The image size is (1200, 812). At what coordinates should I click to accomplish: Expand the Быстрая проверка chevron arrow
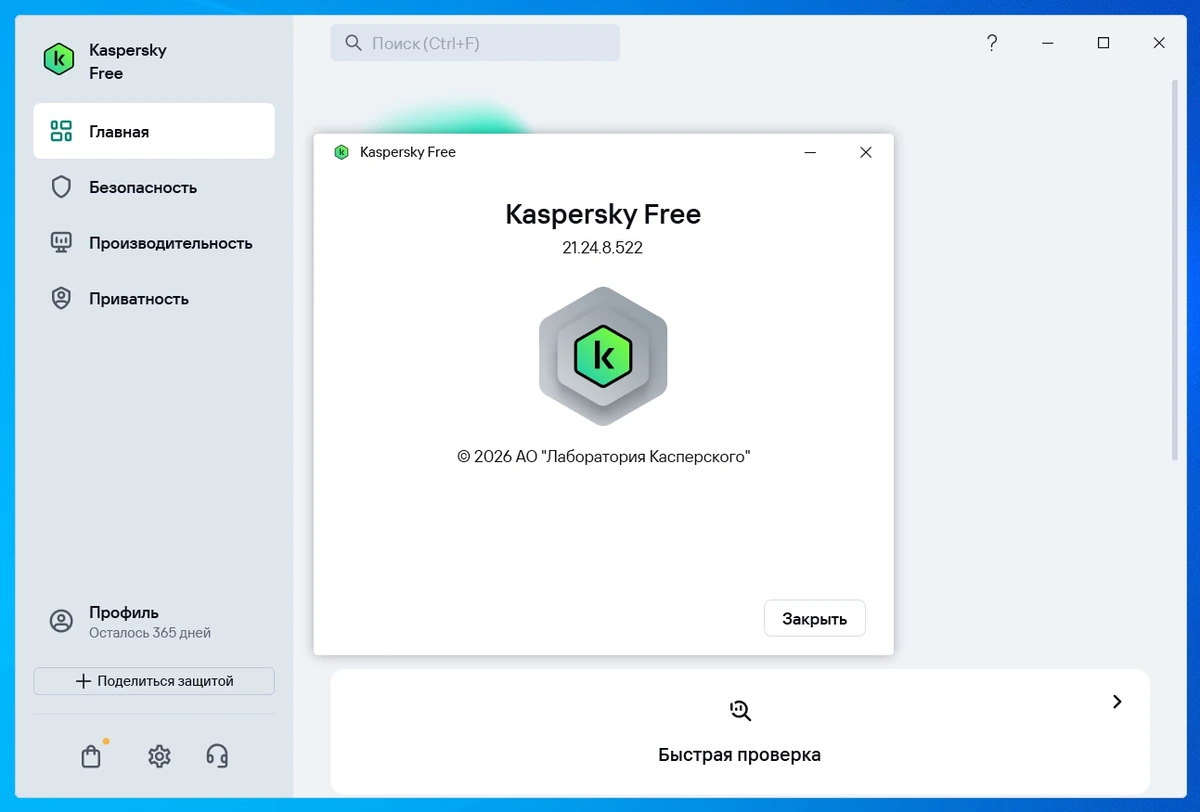[x=1117, y=702]
